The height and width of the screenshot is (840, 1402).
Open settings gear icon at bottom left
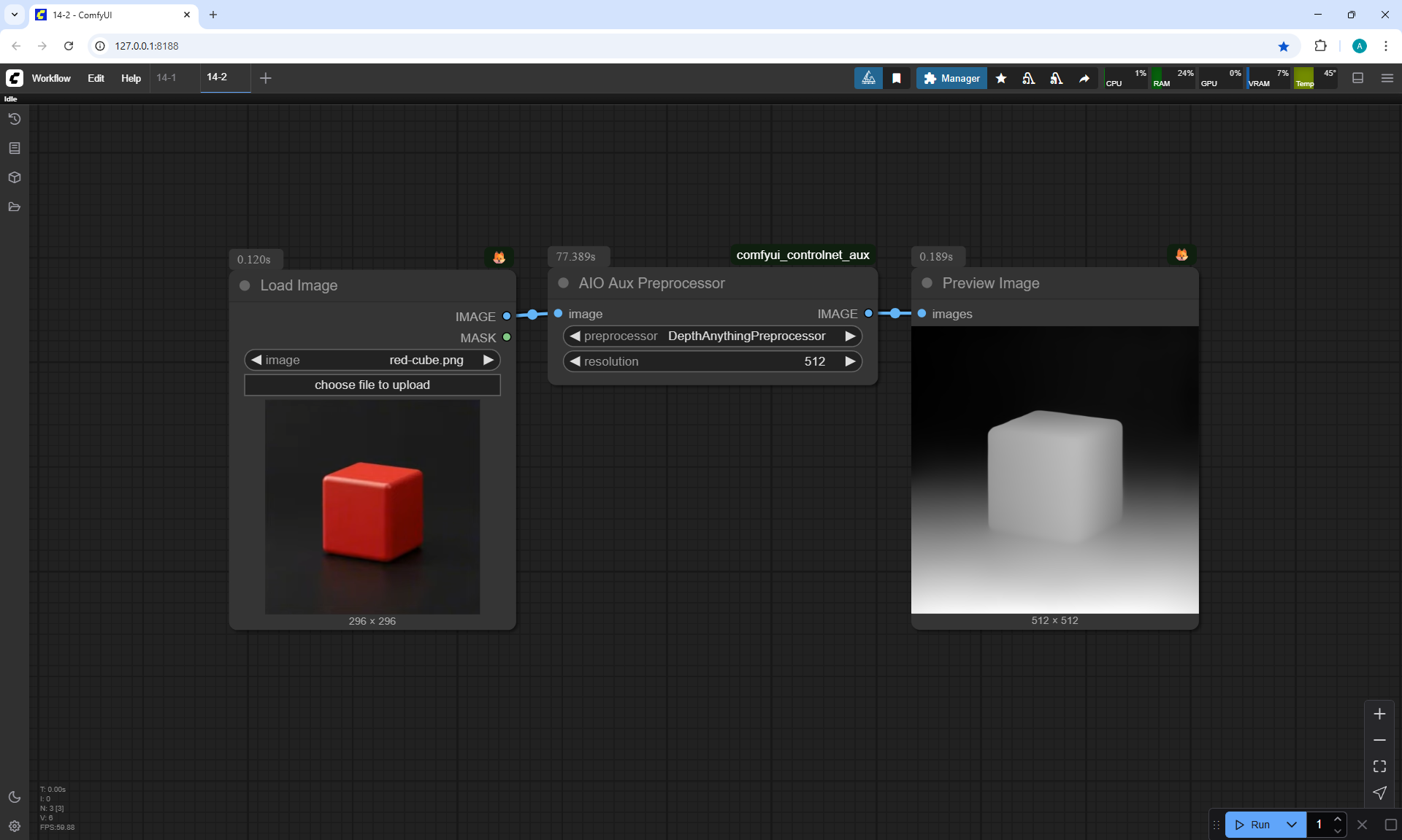click(x=15, y=826)
